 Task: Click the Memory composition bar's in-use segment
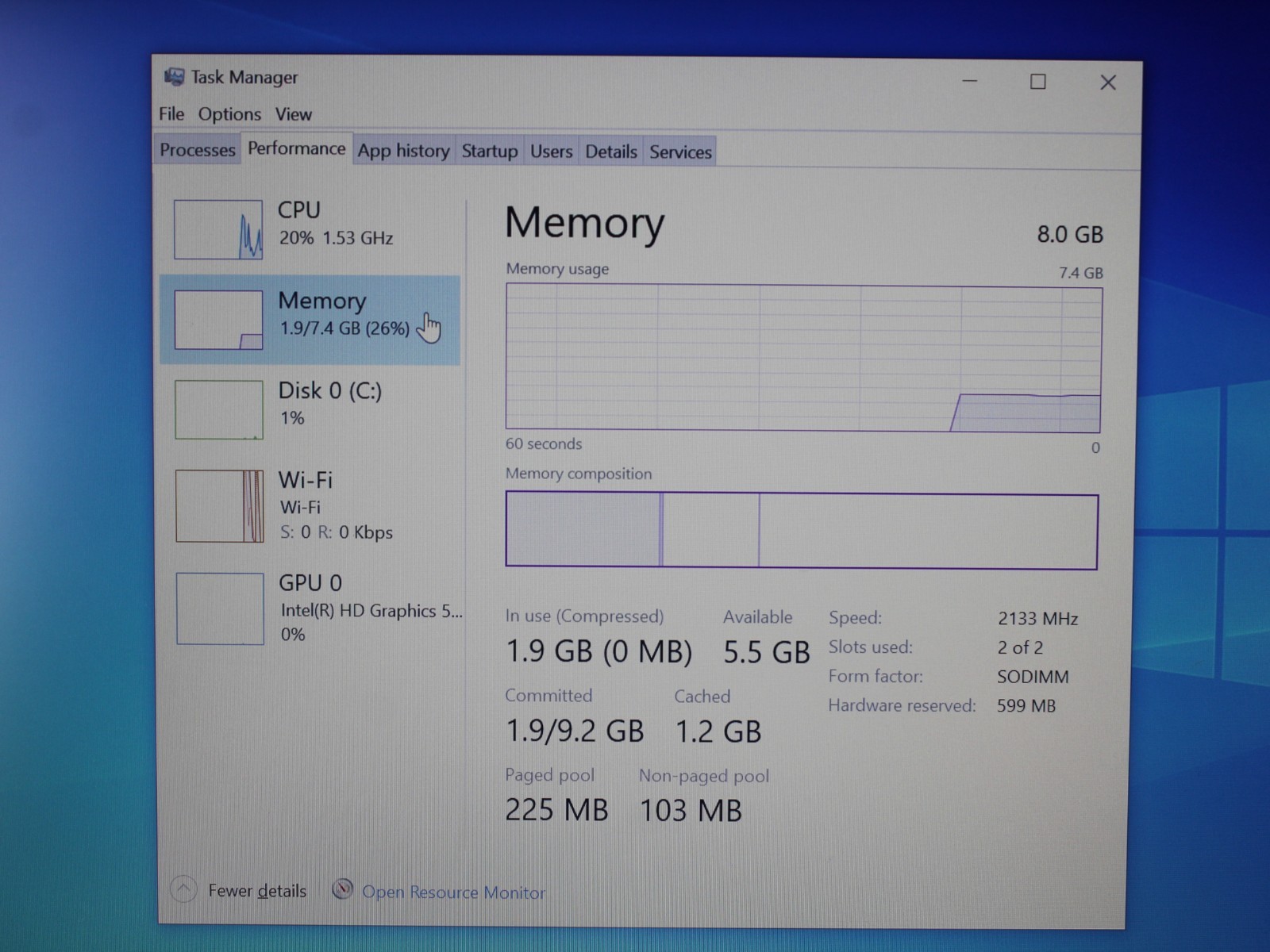(x=583, y=529)
